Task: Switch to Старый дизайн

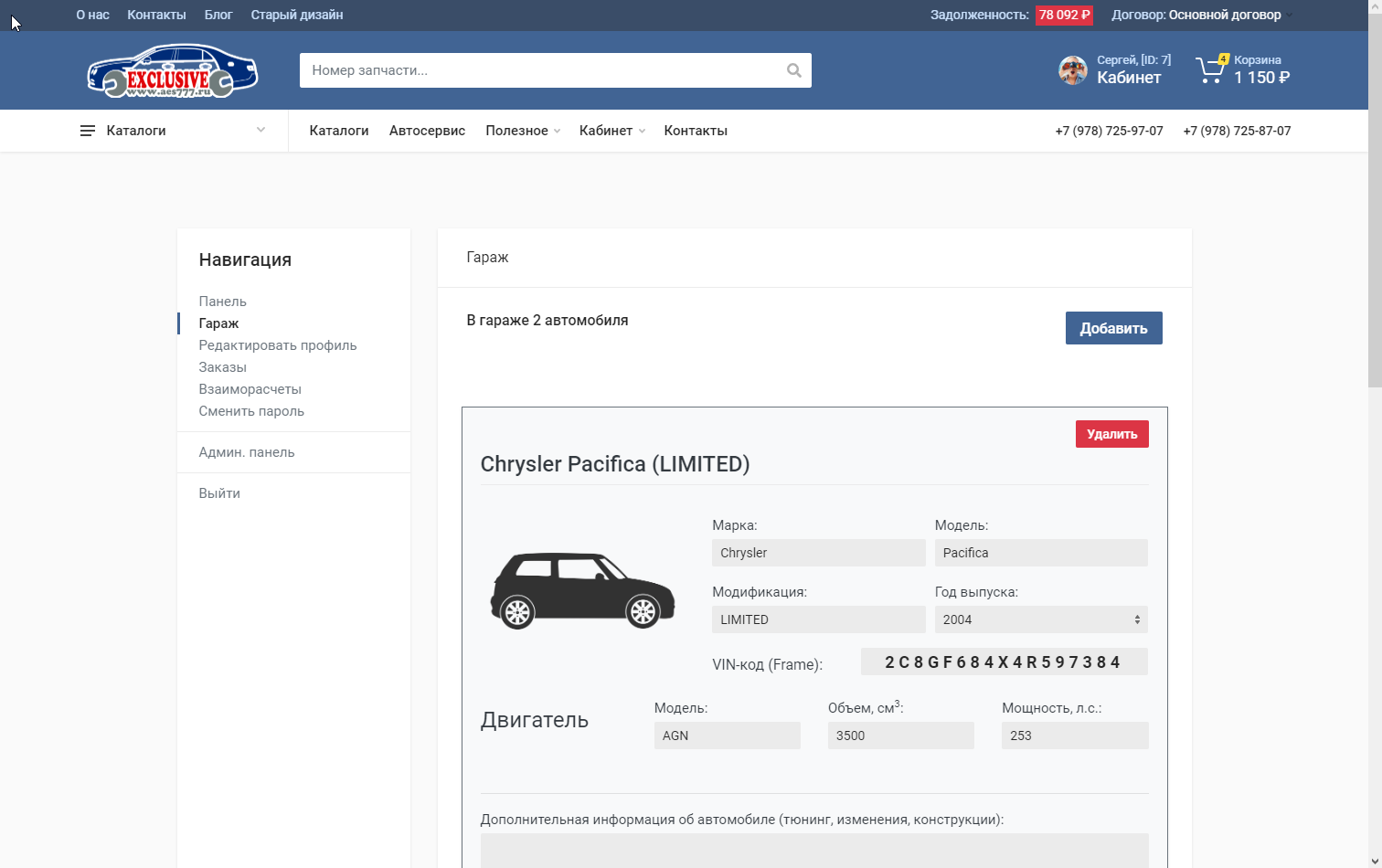Action: 297,15
